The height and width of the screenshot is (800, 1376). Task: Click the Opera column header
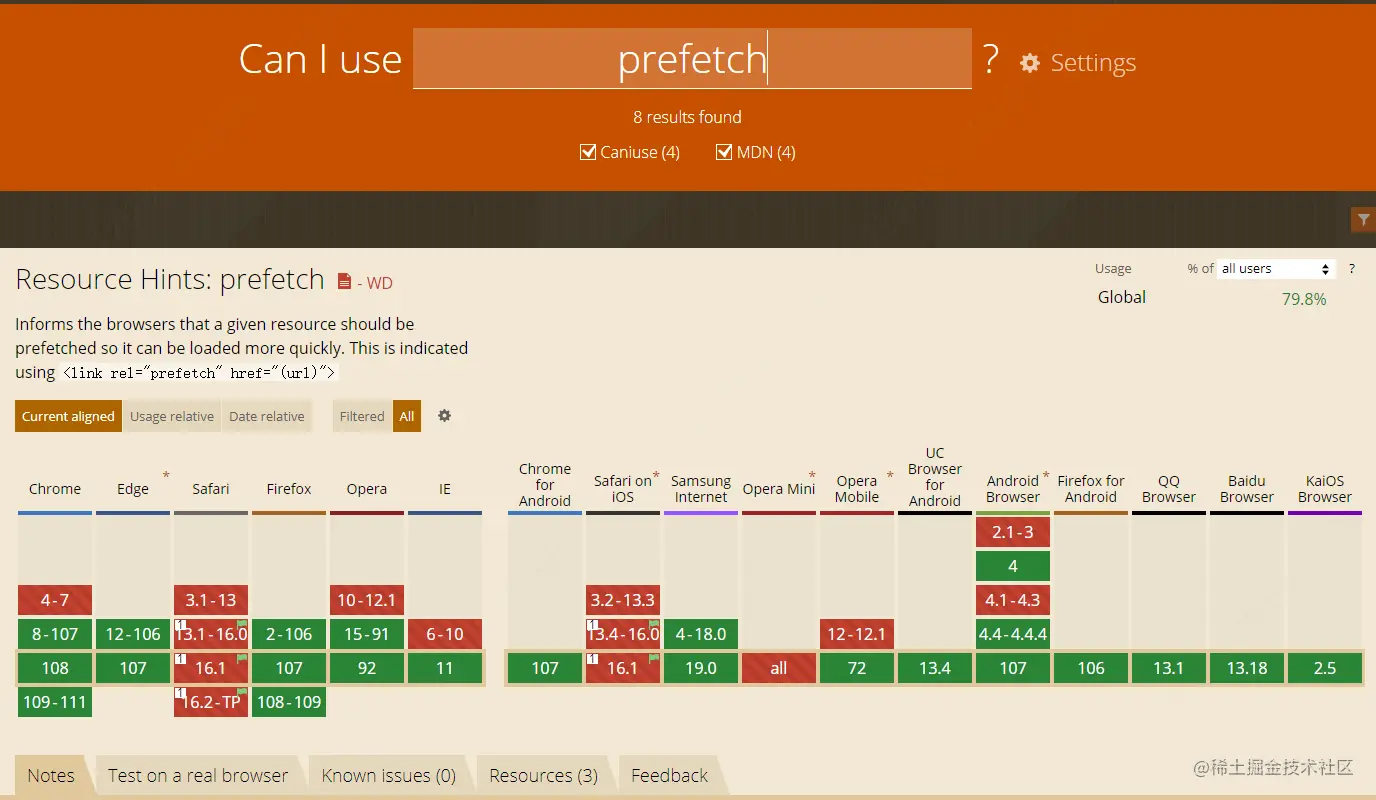pyautogui.click(x=367, y=489)
